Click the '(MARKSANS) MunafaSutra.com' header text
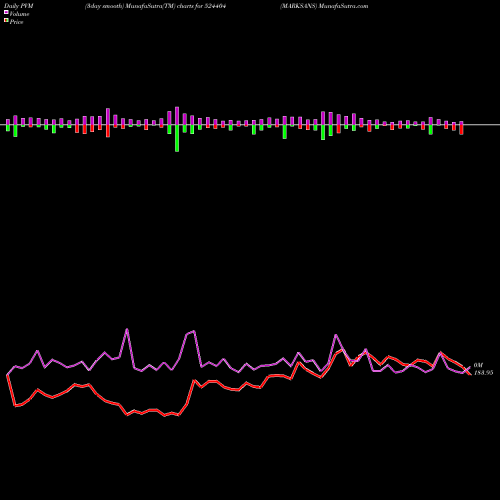Screen dimensions: 500x500 pyautogui.click(x=324, y=6)
